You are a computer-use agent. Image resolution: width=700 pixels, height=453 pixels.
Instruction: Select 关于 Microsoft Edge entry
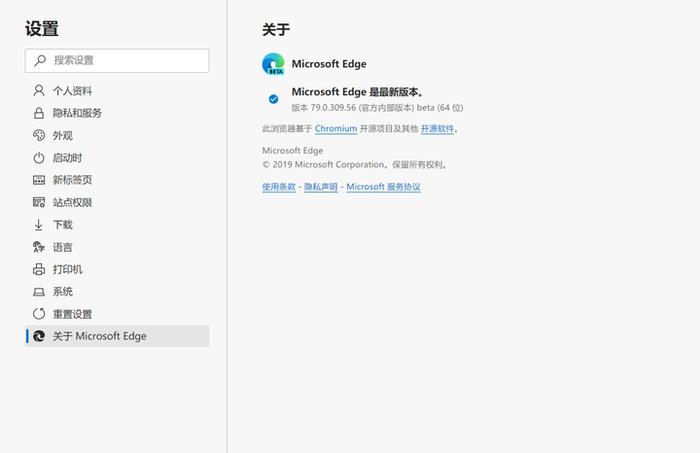click(117, 336)
